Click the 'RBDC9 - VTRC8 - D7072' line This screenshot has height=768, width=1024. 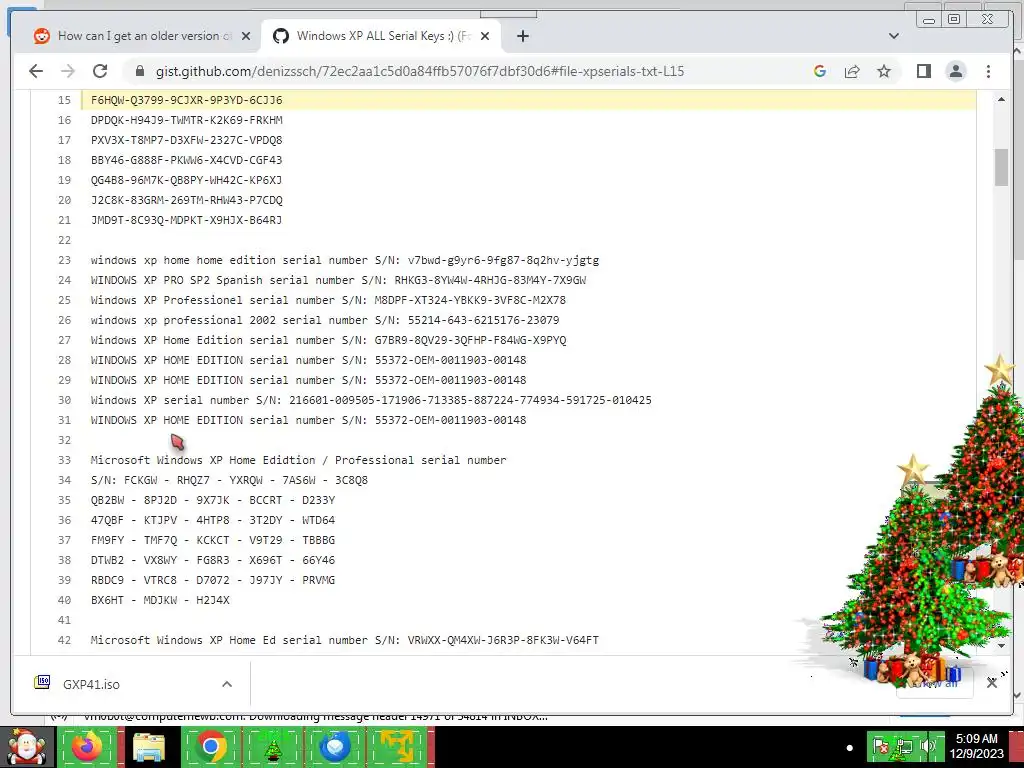tap(213, 580)
